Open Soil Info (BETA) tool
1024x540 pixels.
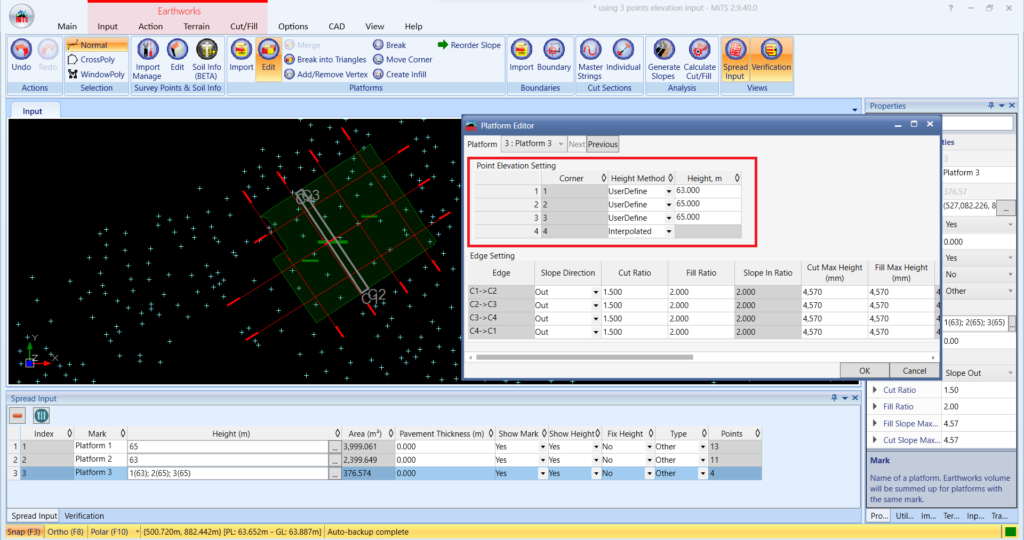pyautogui.click(x=206, y=59)
